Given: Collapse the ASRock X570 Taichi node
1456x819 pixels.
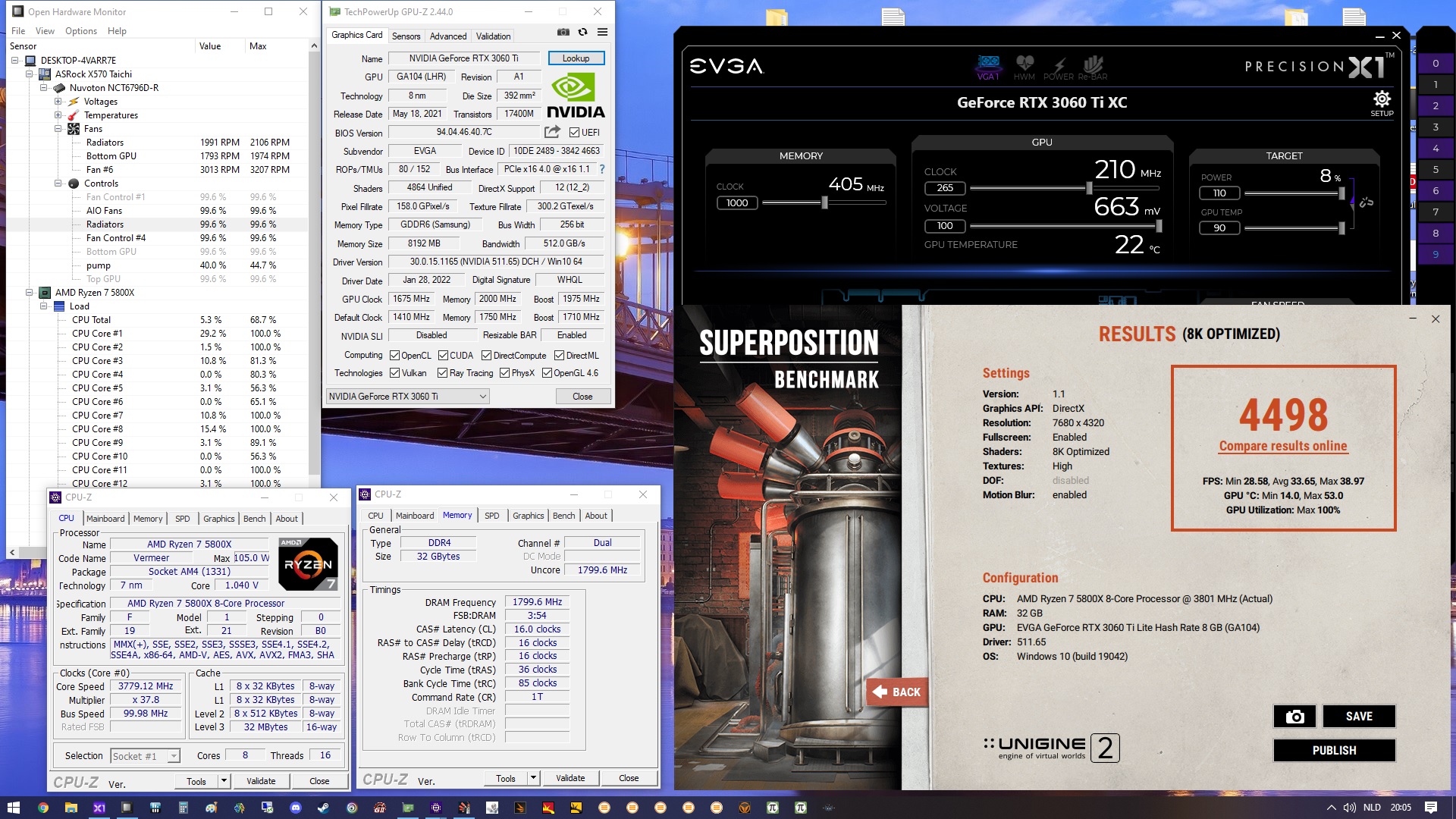Looking at the screenshot, I should point(29,74).
